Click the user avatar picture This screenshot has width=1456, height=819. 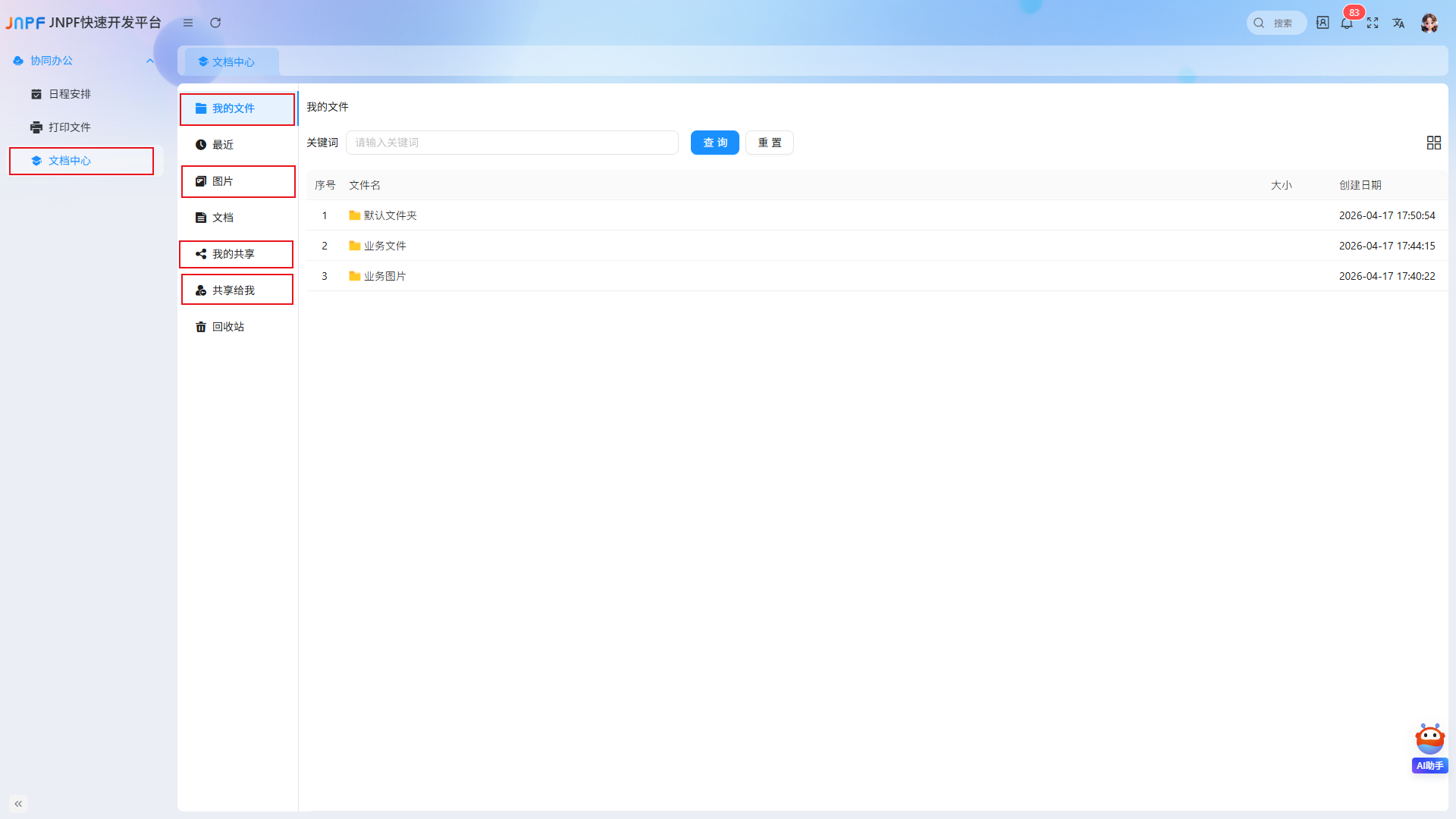tap(1429, 23)
